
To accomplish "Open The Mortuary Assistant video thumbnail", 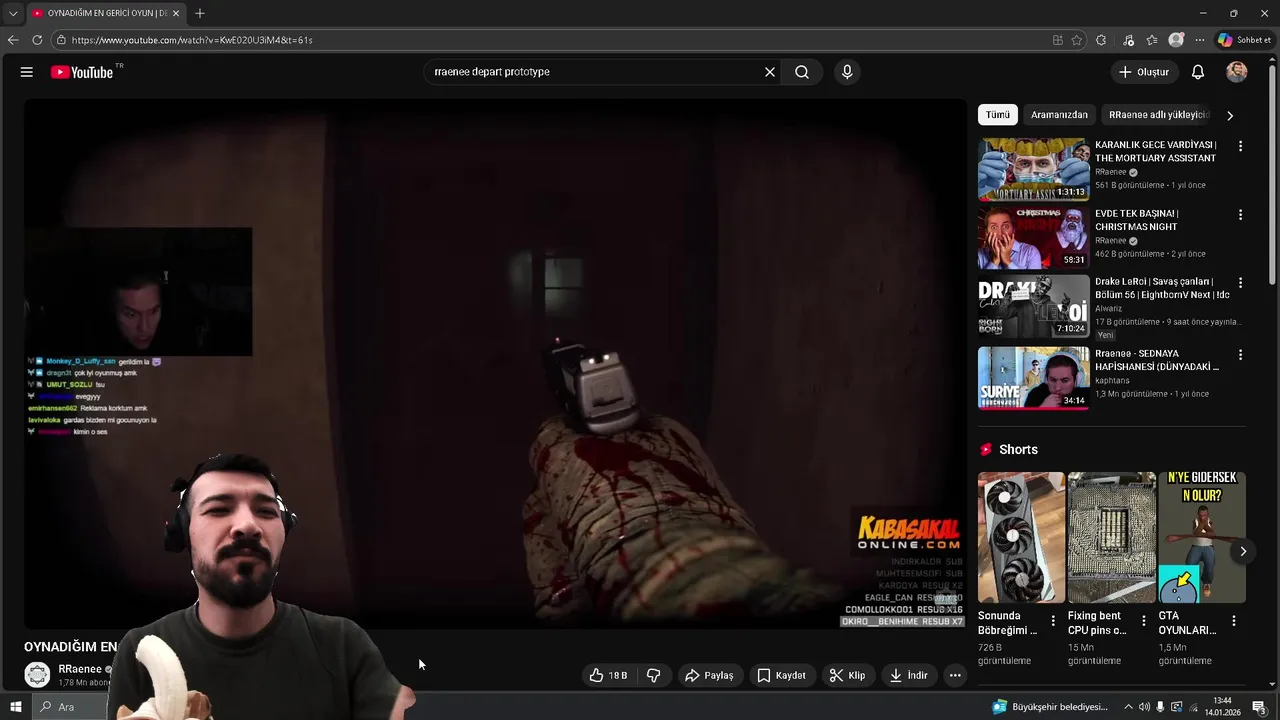I will point(1033,170).
